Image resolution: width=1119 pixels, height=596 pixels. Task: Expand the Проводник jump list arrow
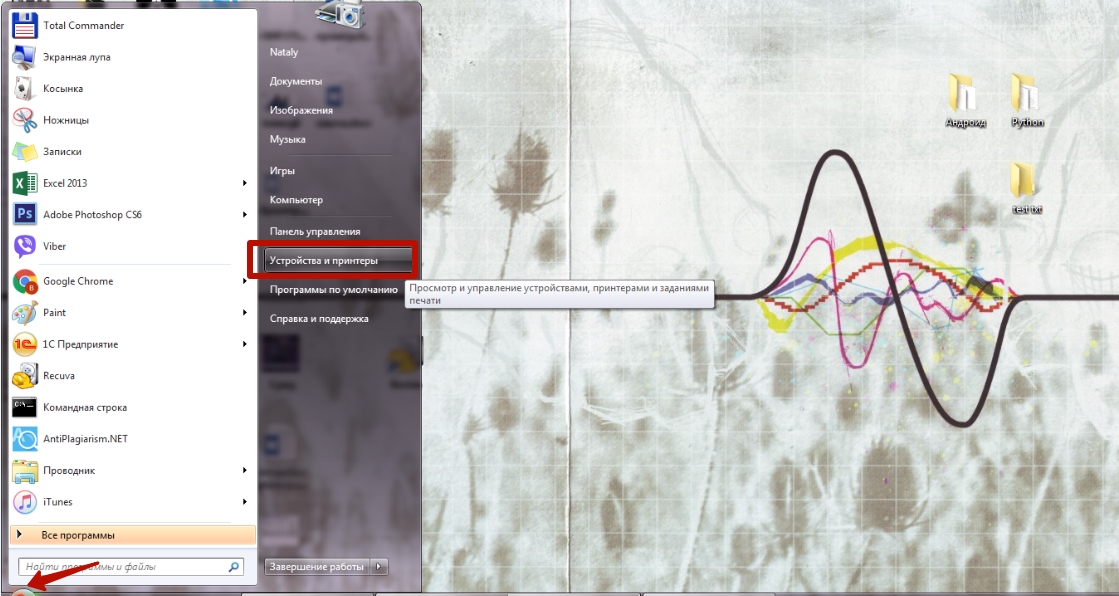coord(245,470)
